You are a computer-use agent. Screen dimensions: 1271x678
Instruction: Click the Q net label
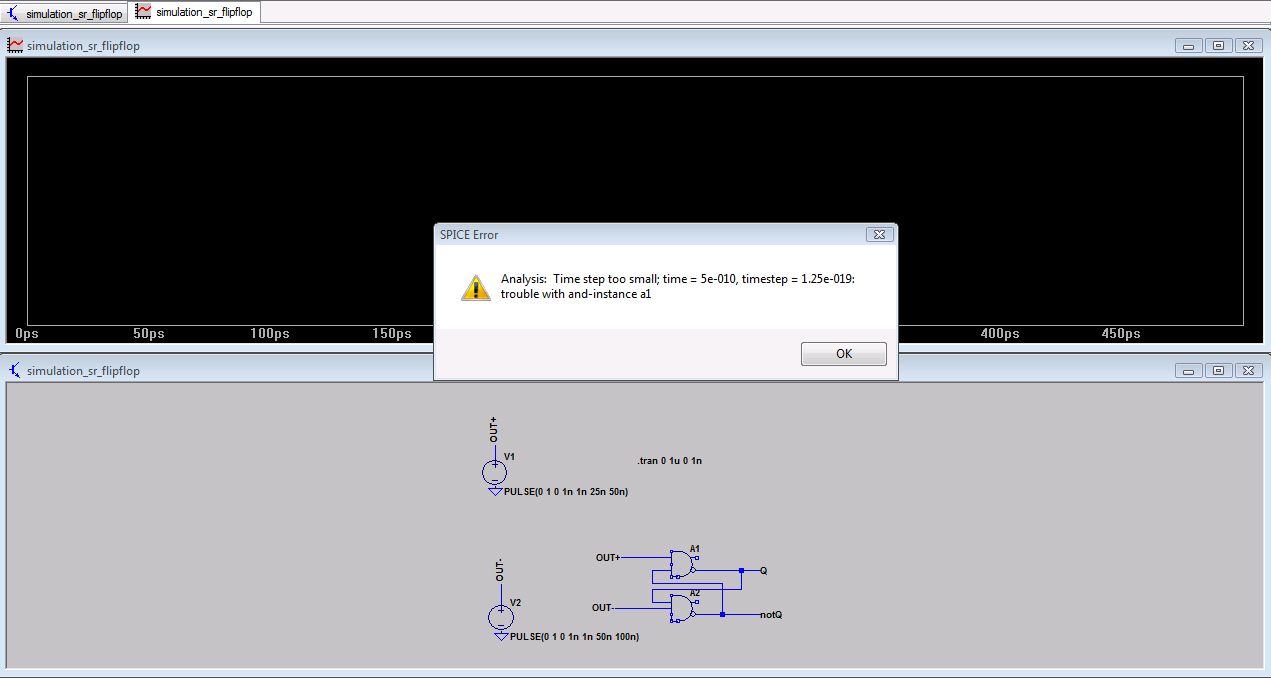(x=763, y=570)
